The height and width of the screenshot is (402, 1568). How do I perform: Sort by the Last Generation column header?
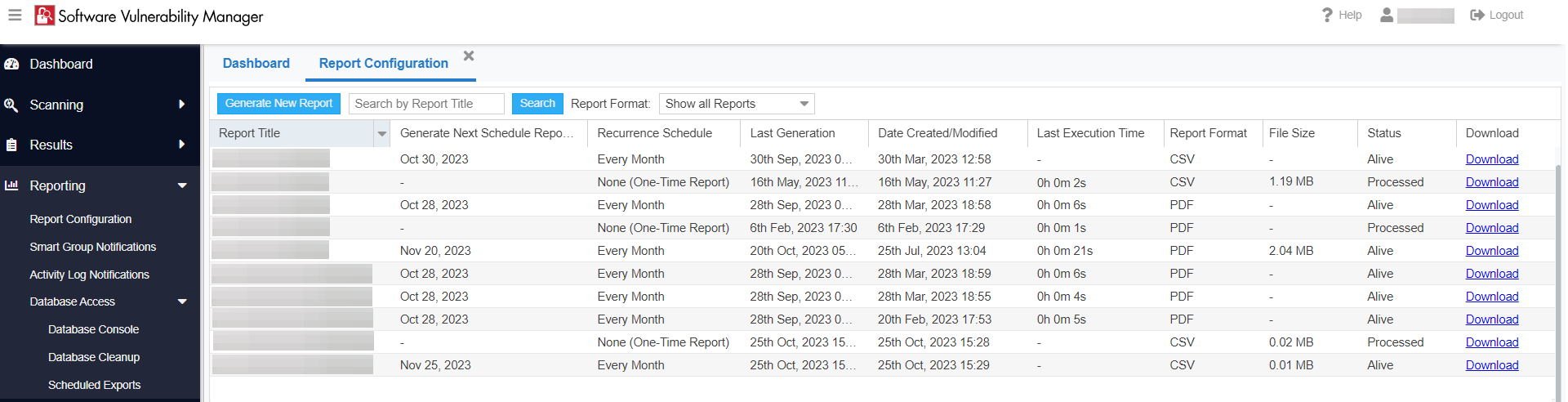point(792,133)
